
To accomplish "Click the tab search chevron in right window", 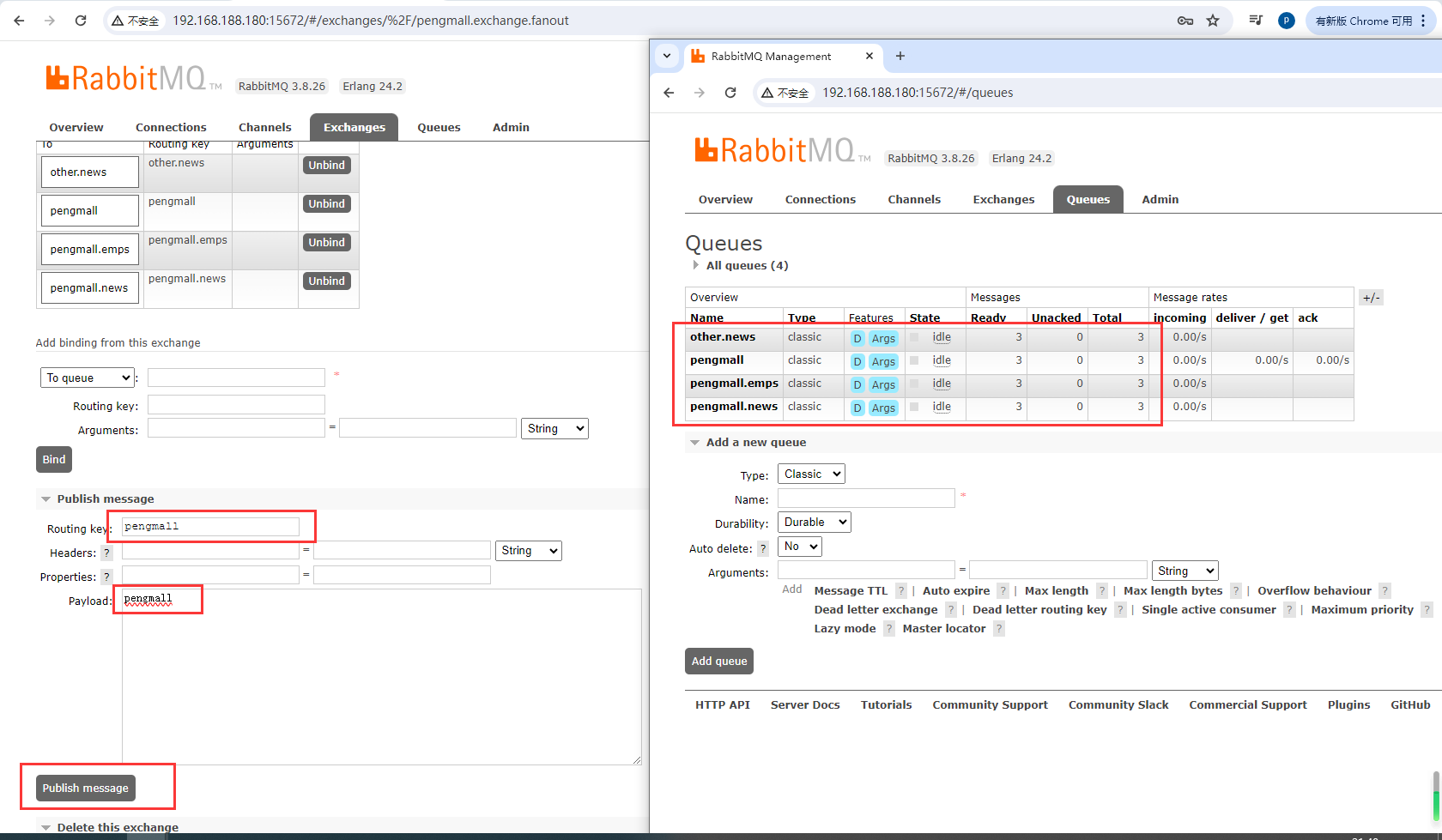I will [x=667, y=56].
